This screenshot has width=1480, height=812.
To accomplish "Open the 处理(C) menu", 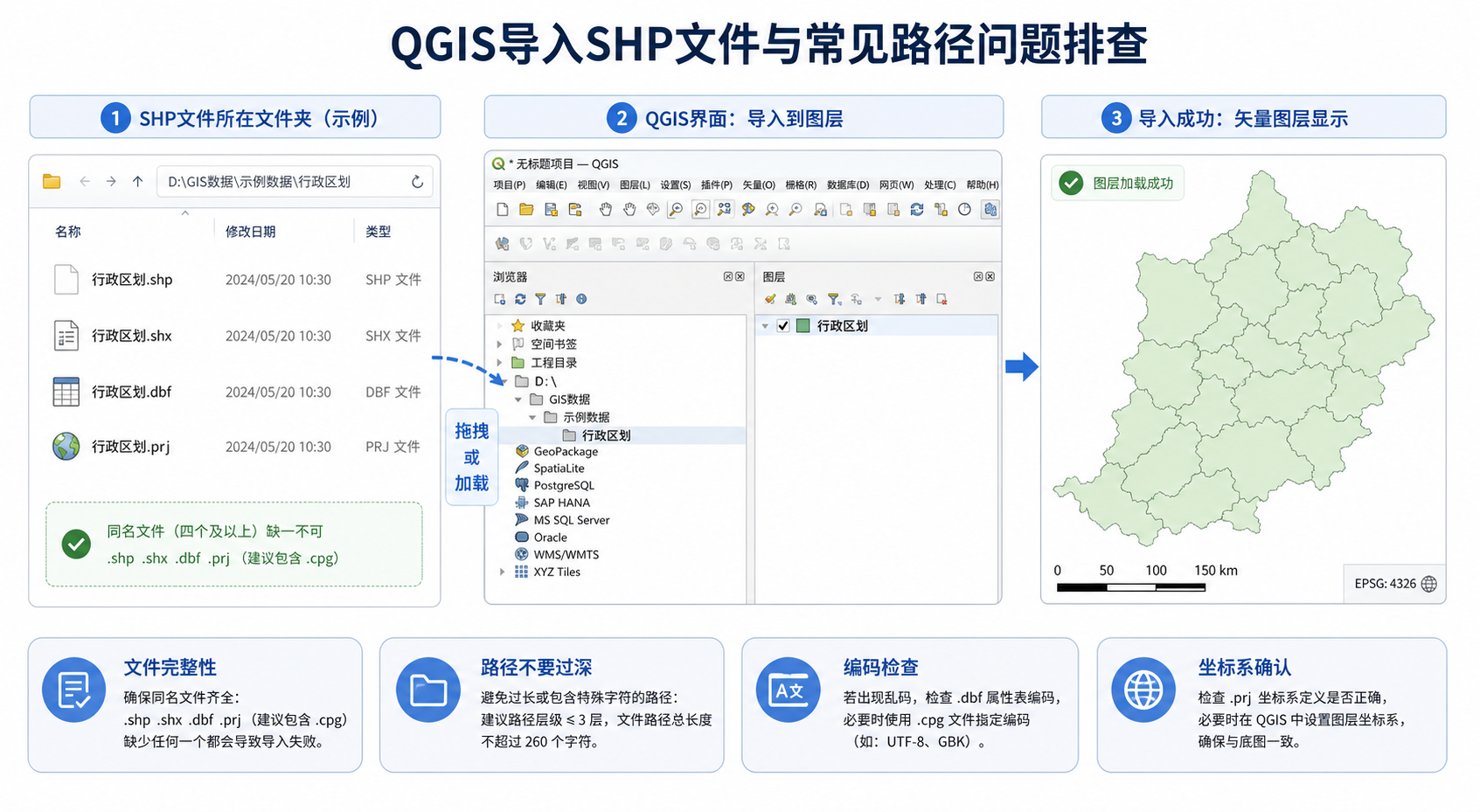I will [x=940, y=185].
